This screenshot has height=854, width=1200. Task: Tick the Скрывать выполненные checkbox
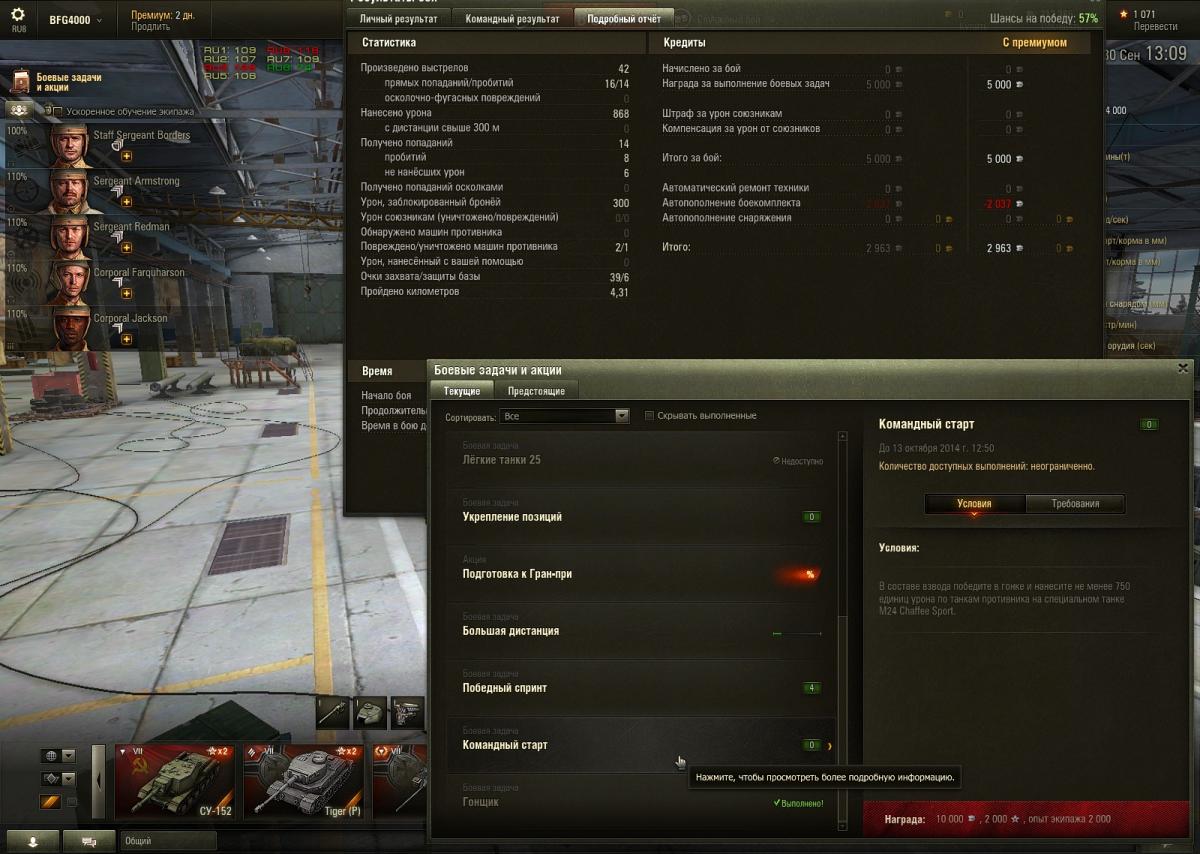pos(650,415)
